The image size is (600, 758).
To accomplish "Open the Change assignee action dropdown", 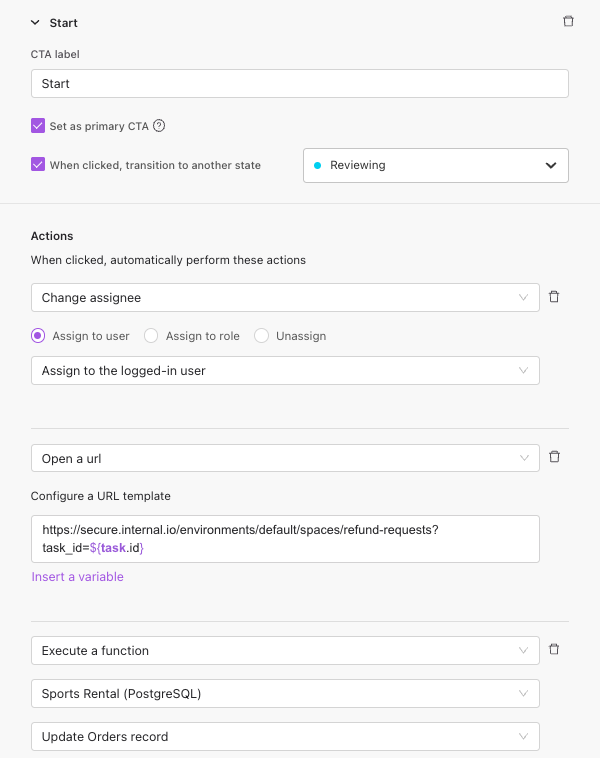I will [285, 297].
